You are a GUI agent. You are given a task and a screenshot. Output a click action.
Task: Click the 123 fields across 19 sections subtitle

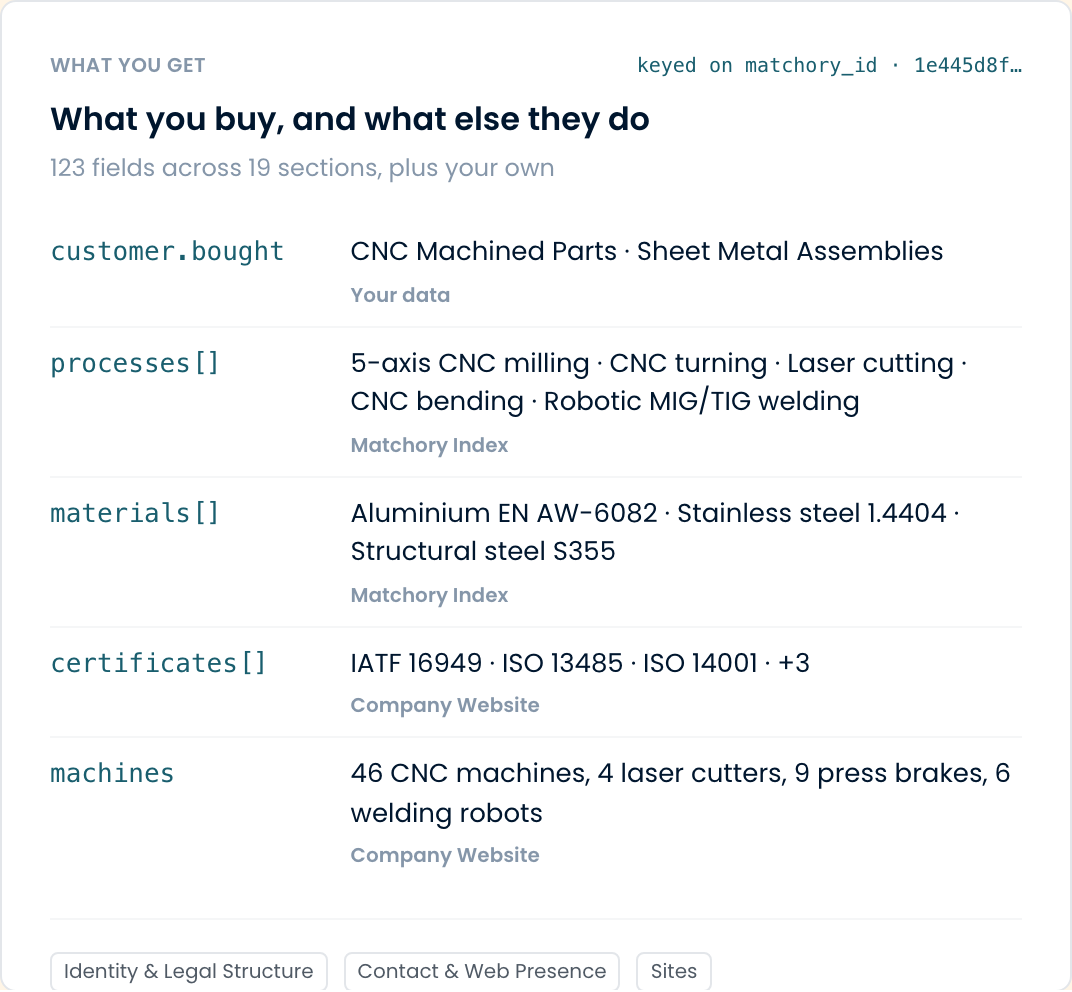pos(302,167)
